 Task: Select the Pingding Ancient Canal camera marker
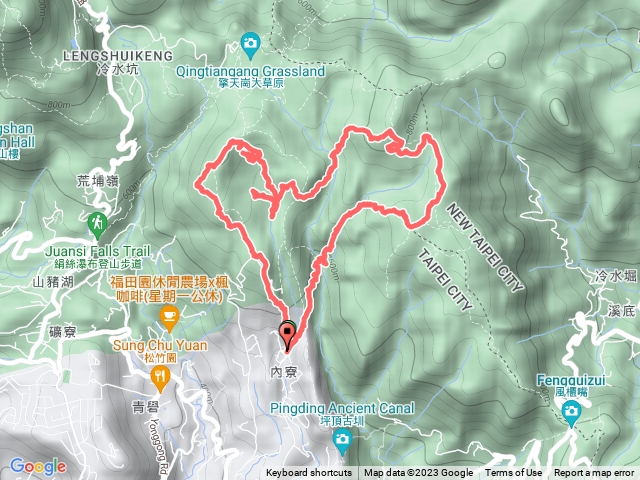(342, 442)
